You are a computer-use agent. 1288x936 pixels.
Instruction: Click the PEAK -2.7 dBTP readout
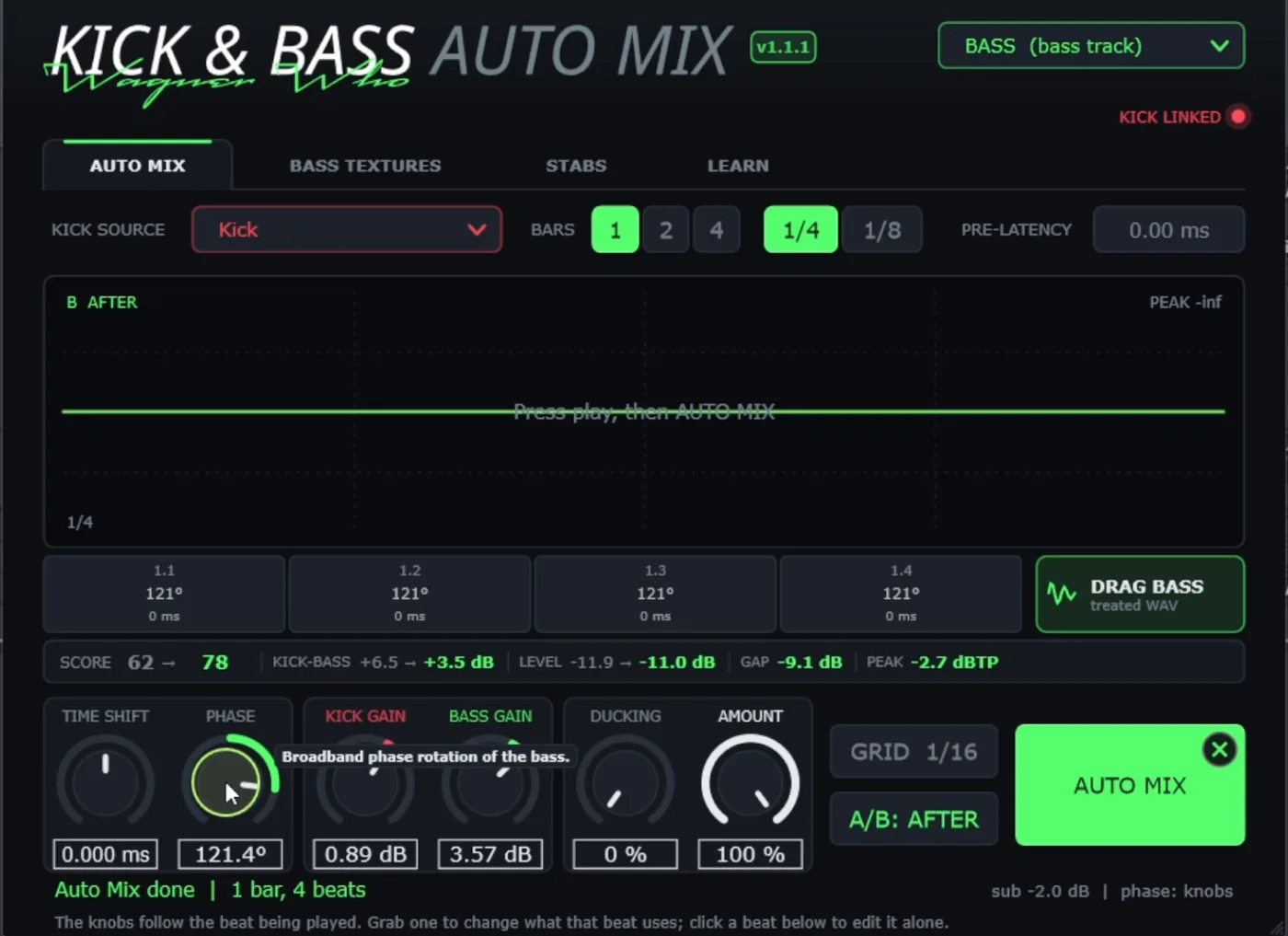coord(932,662)
